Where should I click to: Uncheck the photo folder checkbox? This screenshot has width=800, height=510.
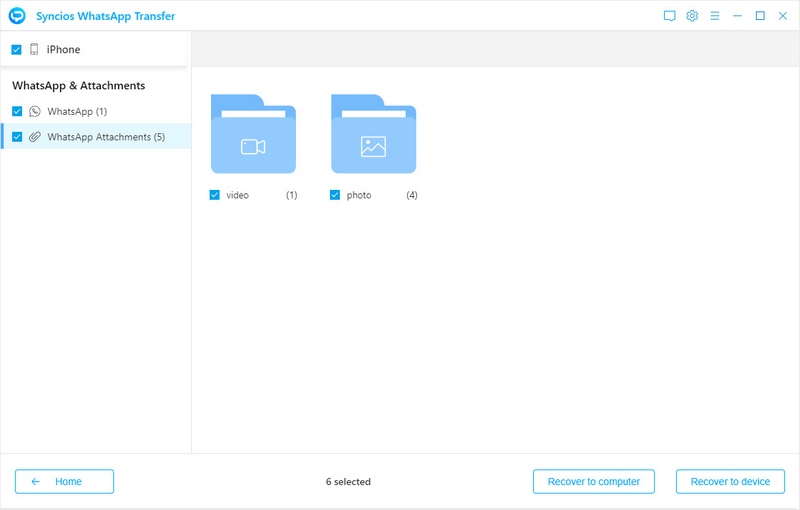(x=335, y=195)
